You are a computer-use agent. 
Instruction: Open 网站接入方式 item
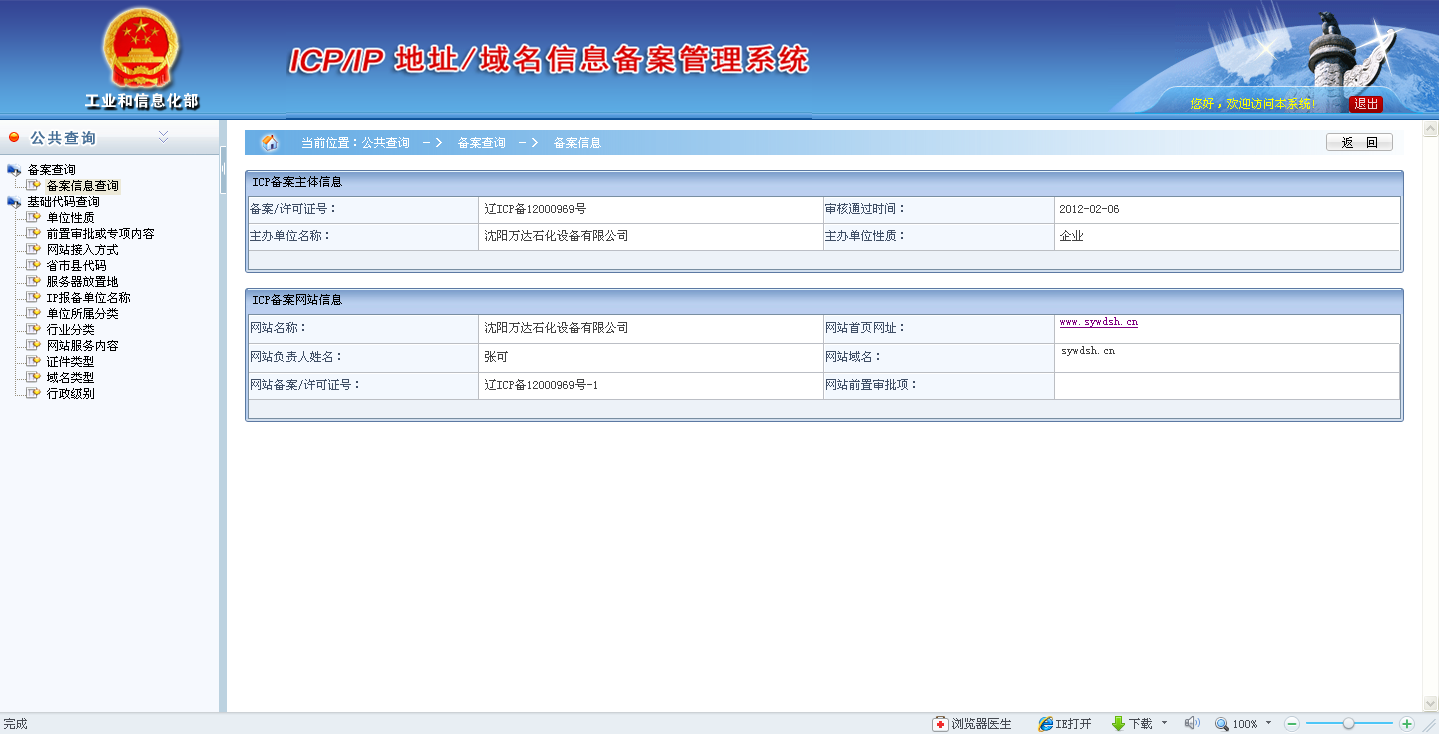pos(82,250)
